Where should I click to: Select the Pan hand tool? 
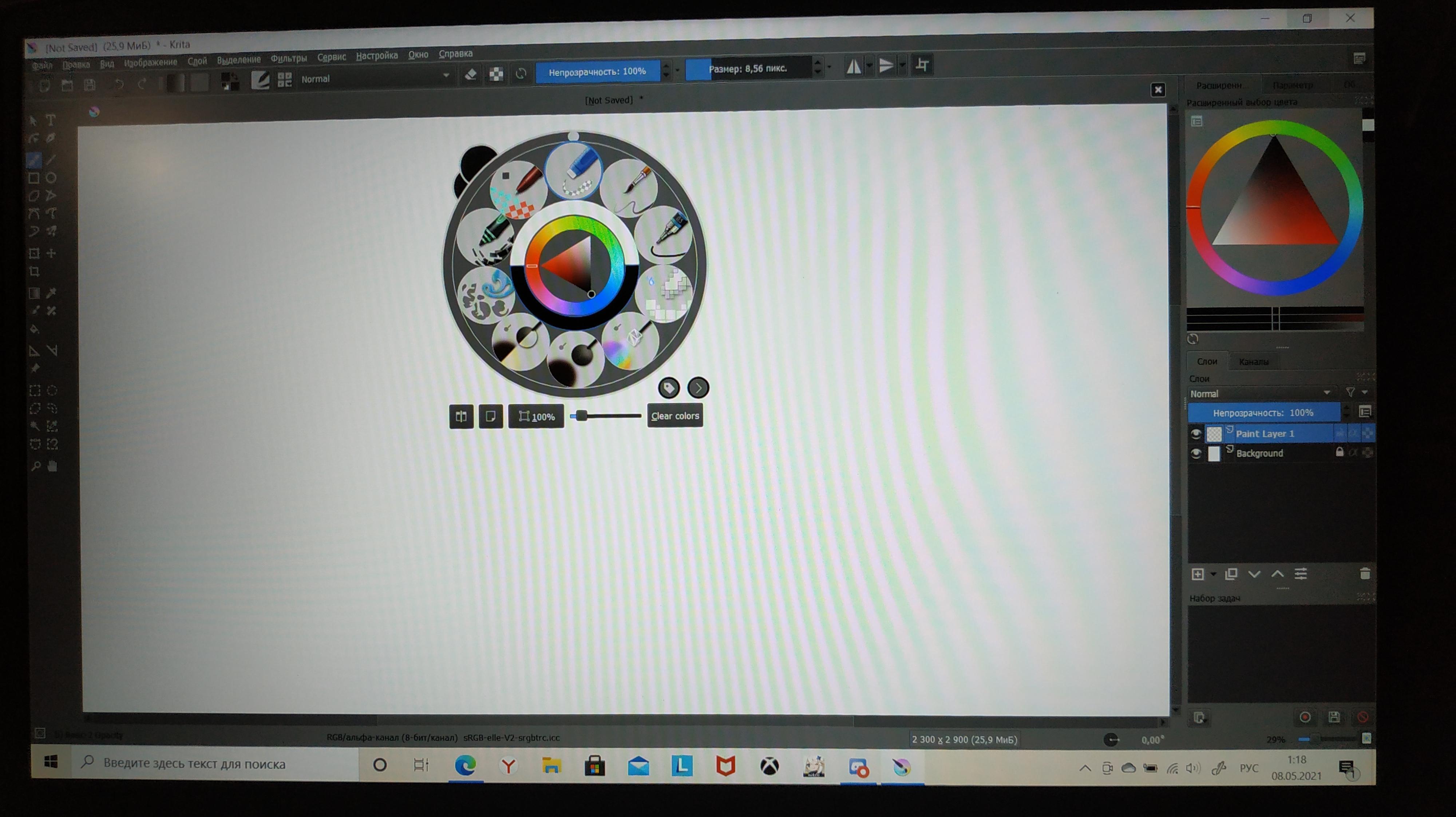(x=52, y=466)
